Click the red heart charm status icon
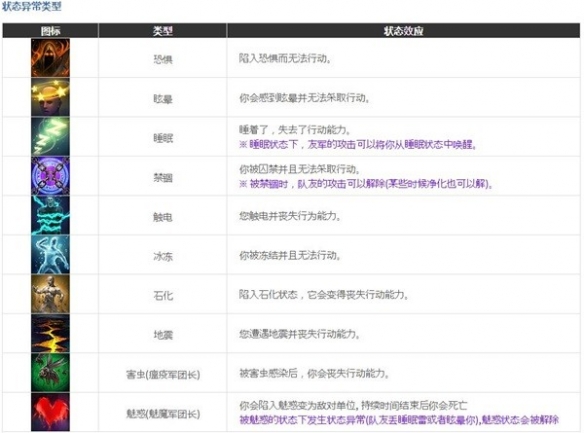The width and height of the screenshot is (584, 433). pyautogui.click(x=50, y=412)
